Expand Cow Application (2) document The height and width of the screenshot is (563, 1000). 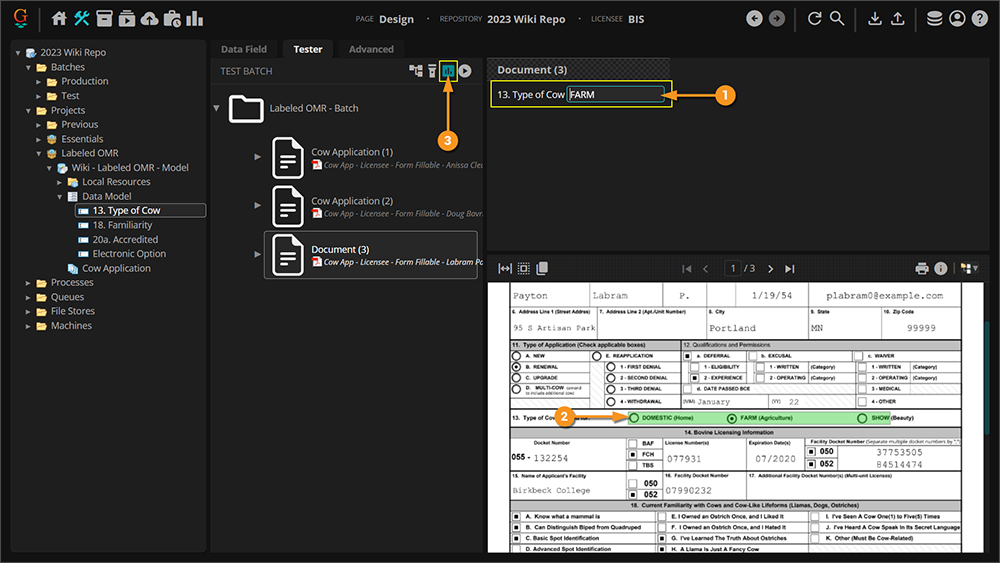click(258, 205)
